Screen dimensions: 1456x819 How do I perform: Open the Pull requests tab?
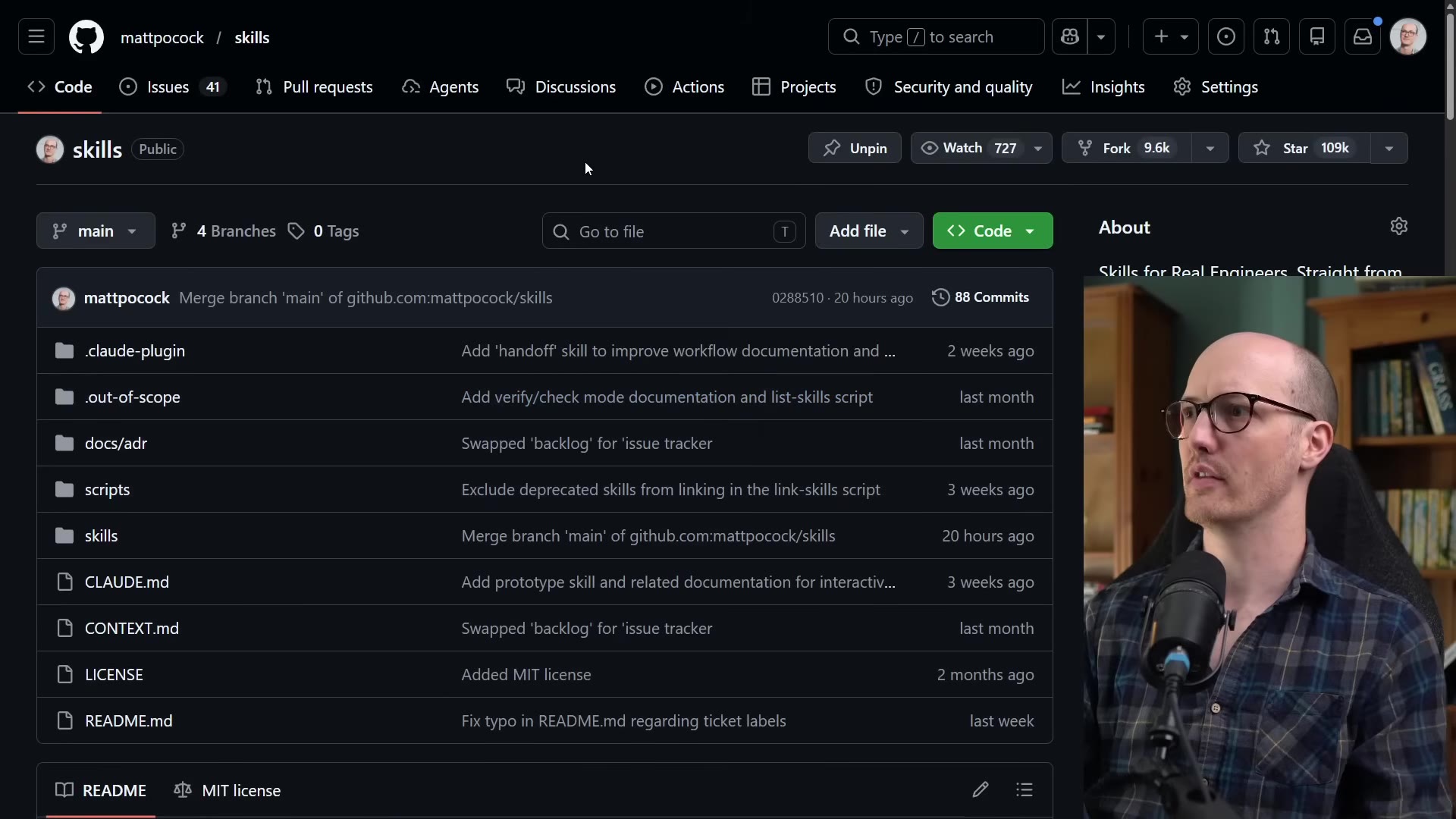point(314,86)
